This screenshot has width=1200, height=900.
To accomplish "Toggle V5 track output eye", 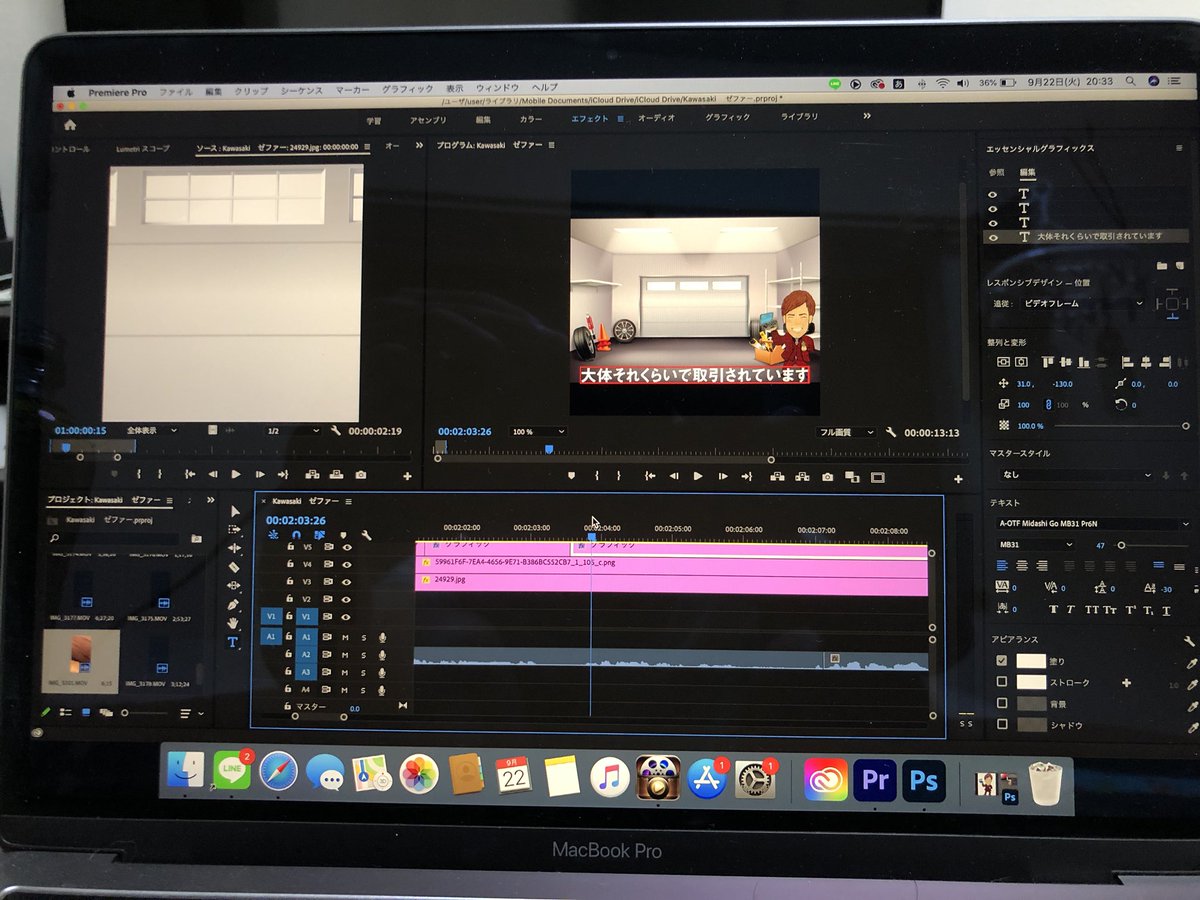I will 346,548.
